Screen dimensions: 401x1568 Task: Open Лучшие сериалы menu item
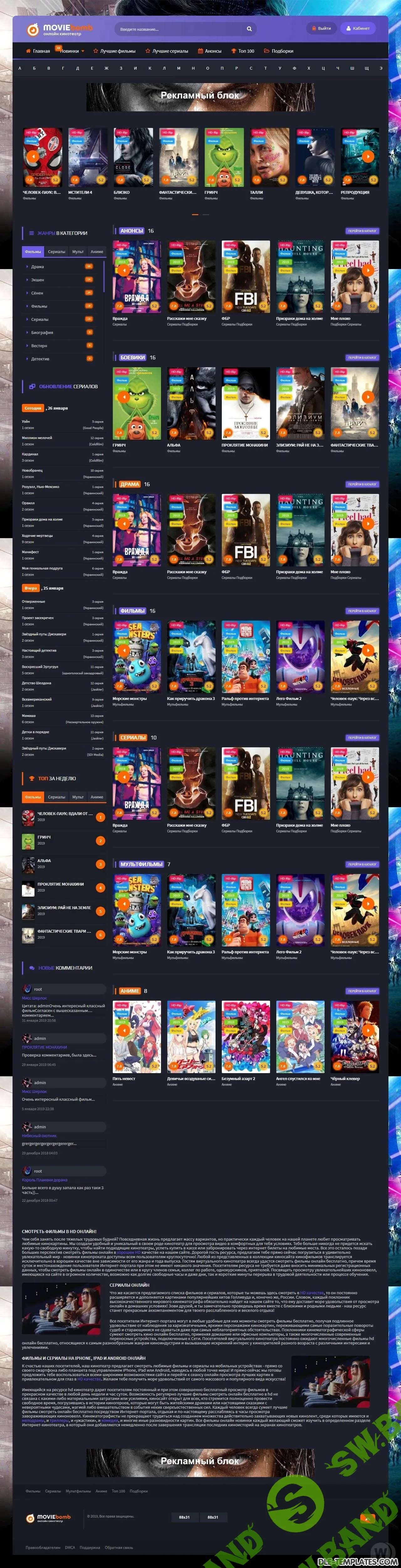[x=167, y=51]
